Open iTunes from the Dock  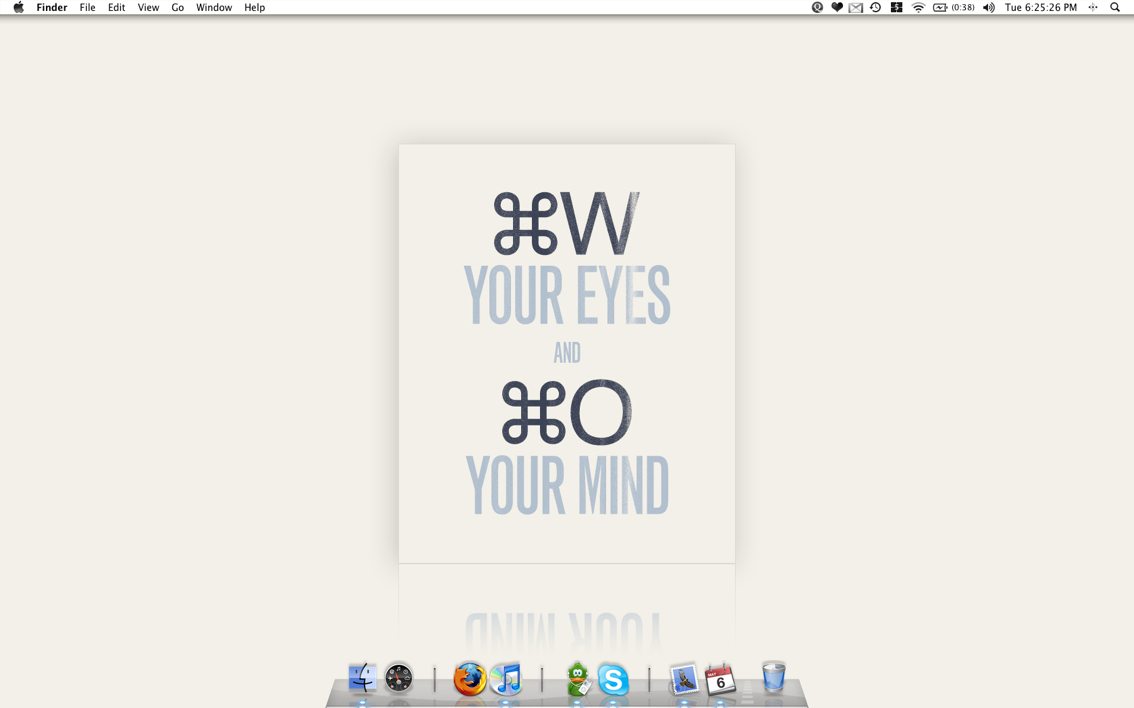tap(506, 679)
